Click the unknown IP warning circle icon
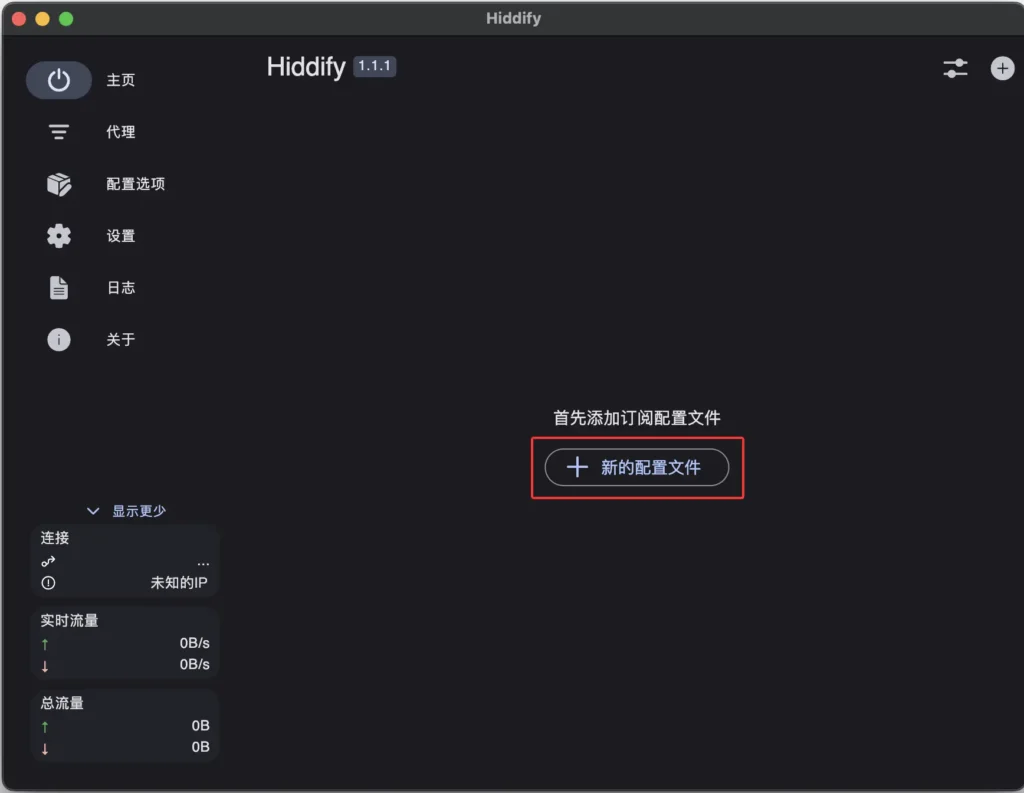The image size is (1024, 793). [x=48, y=583]
